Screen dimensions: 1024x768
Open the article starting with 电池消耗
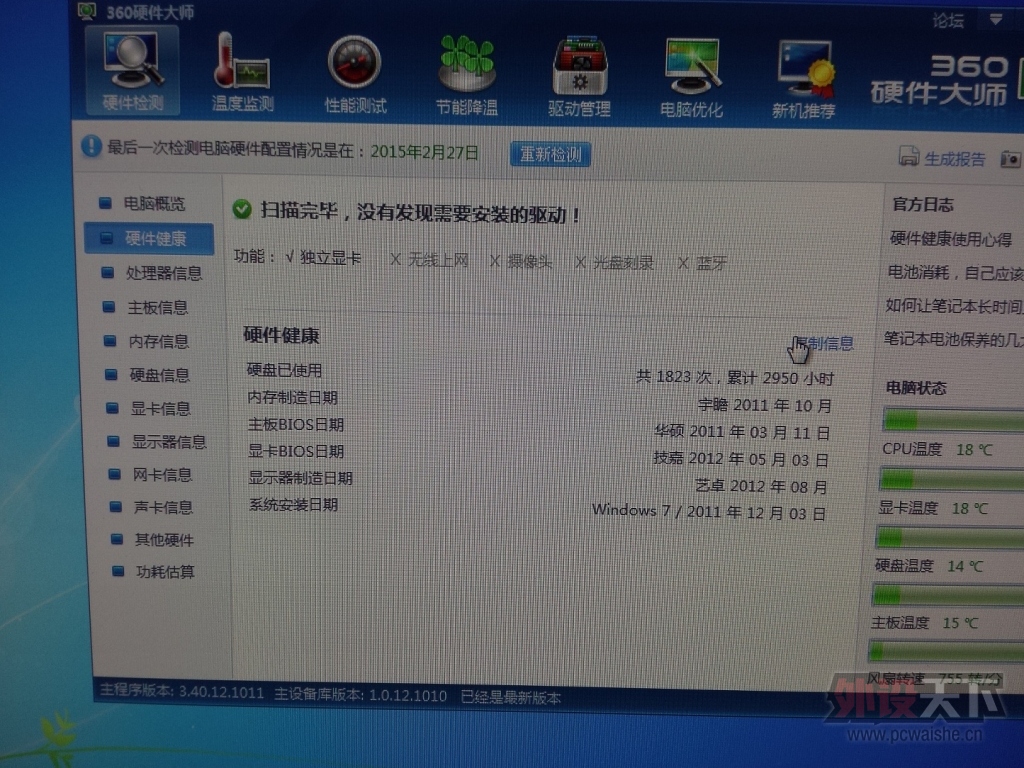point(955,273)
